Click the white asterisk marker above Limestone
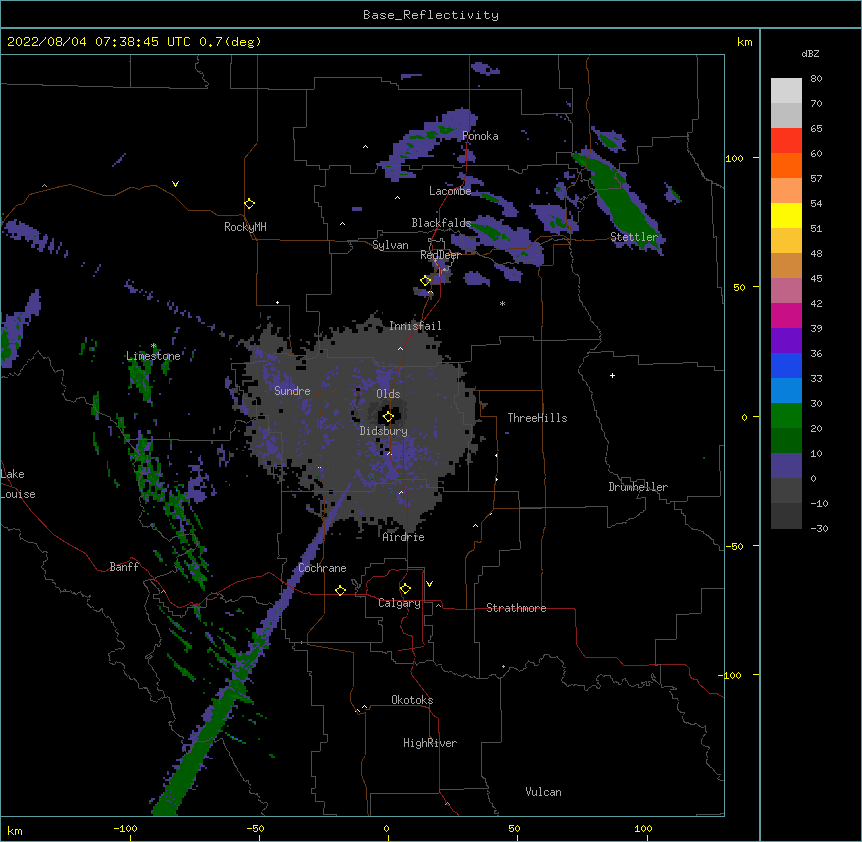 click(x=154, y=346)
